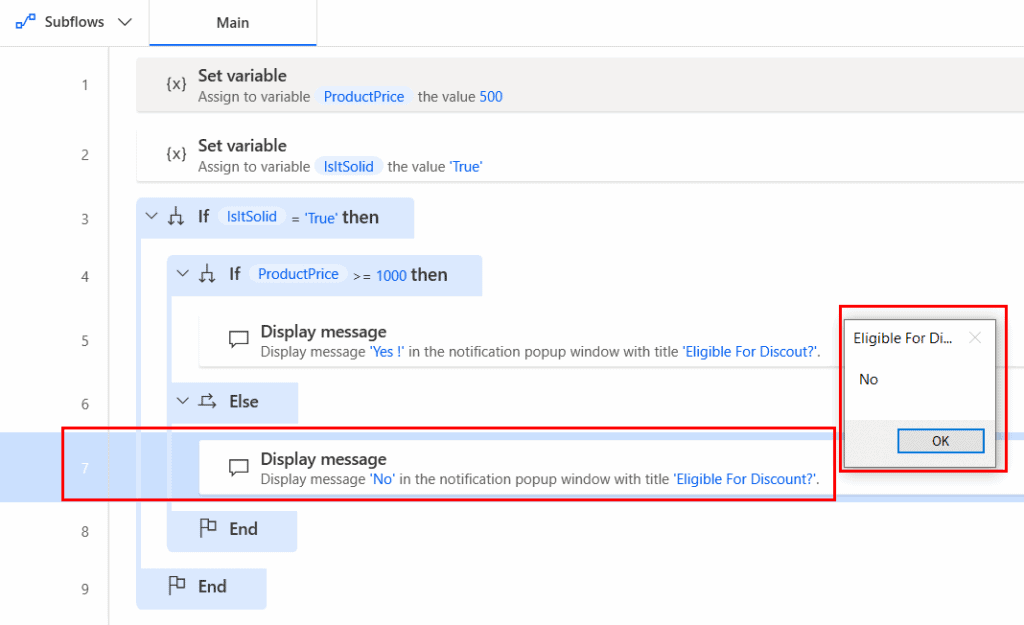Viewport: 1024px width, 625px height.
Task: Click the Subflows icon
Action: [25, 22]
